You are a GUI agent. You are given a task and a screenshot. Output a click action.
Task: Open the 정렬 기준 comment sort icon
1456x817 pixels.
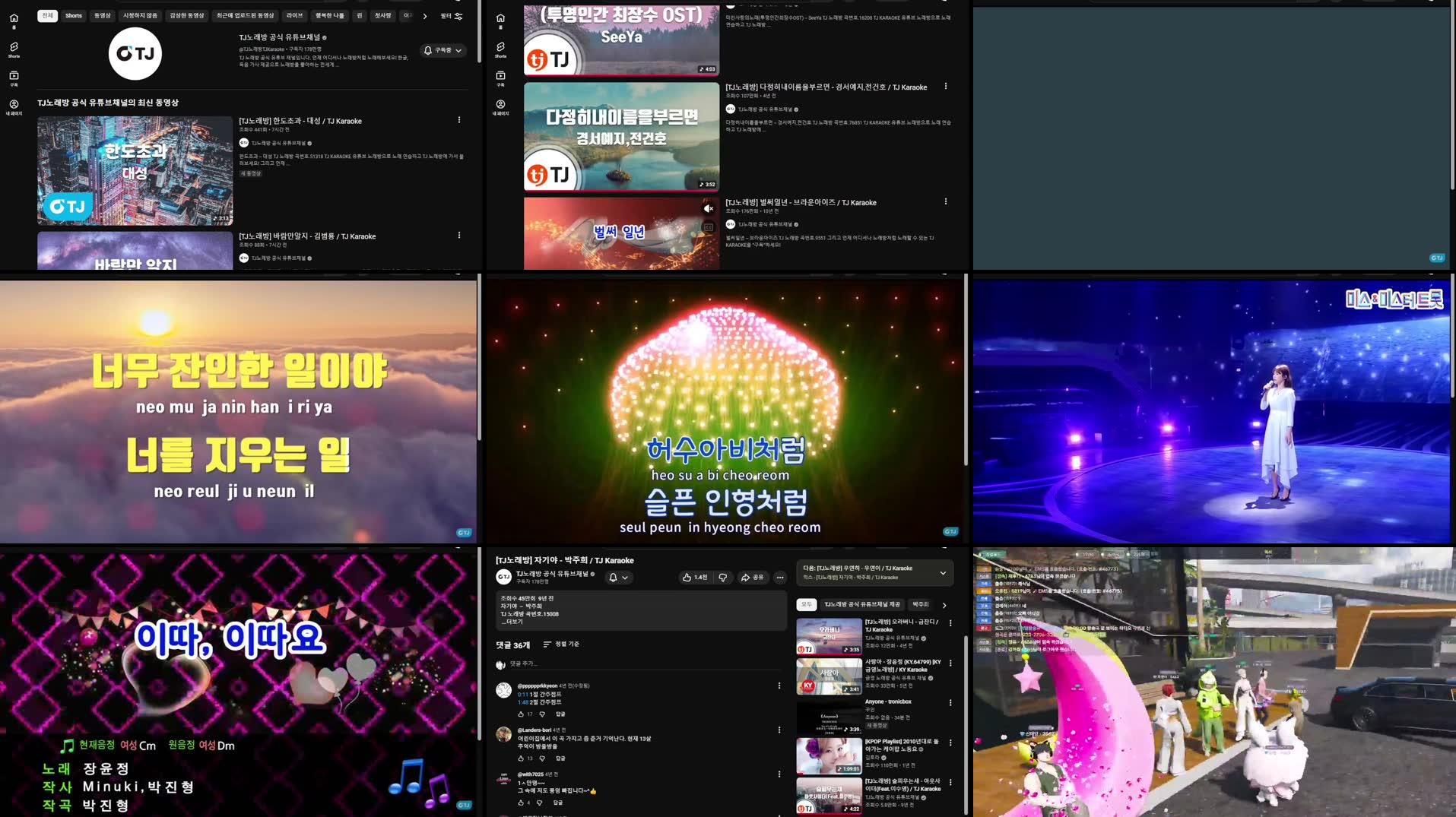[547, 644]
